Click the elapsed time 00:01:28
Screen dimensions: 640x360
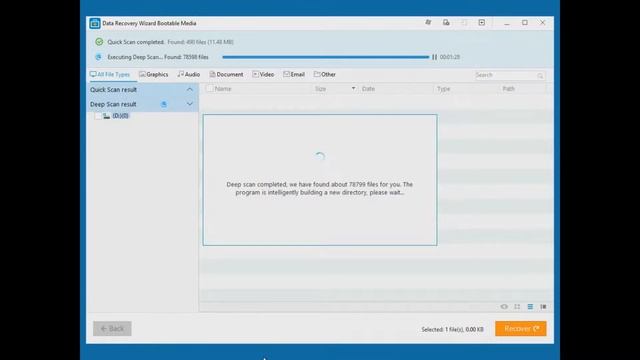click(450, 57)
